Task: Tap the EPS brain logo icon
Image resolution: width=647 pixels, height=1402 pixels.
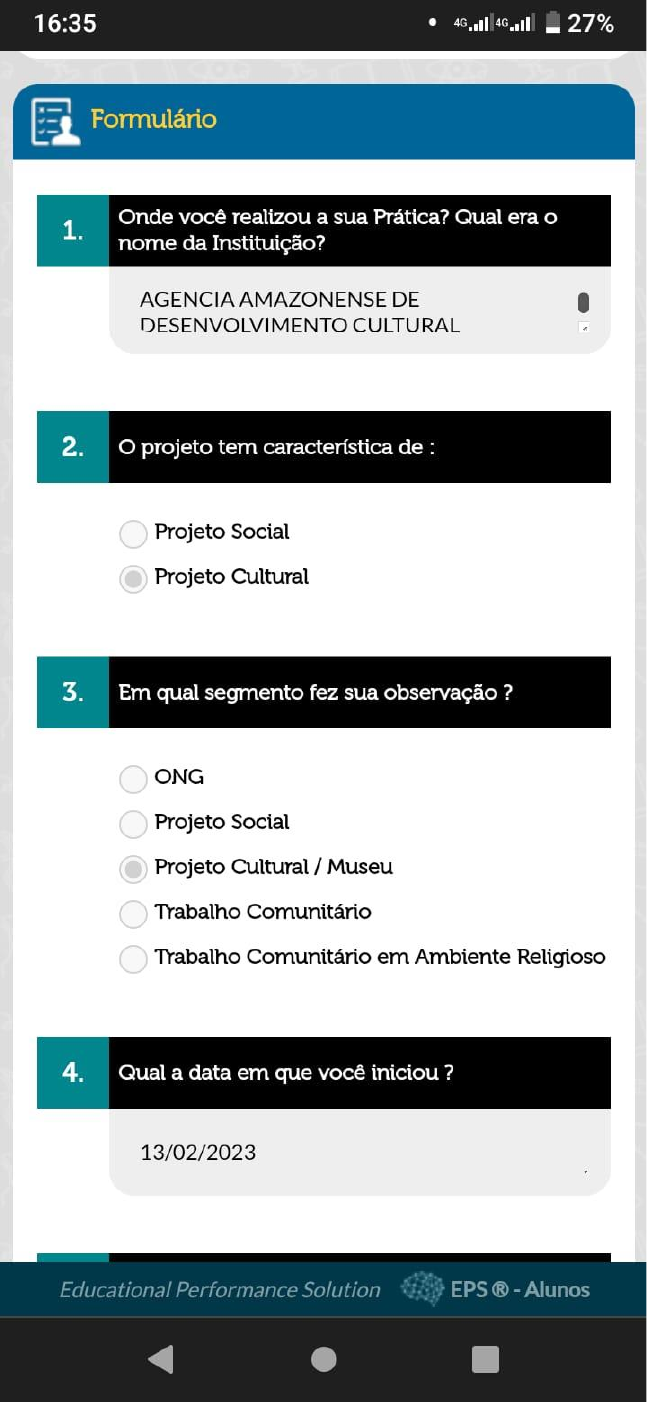Action: [422, 1289]
